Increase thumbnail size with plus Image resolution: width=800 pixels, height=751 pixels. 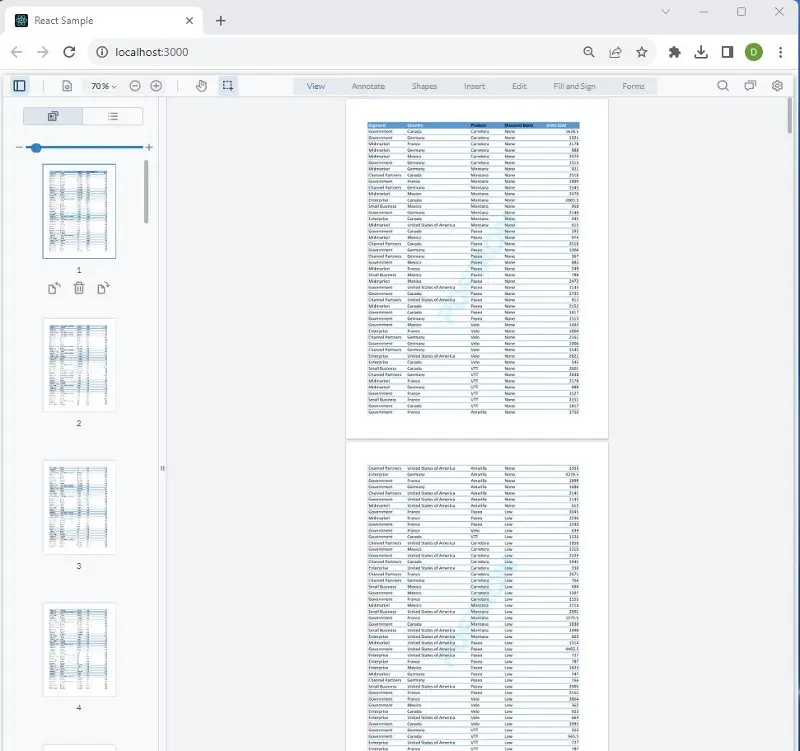149,147
